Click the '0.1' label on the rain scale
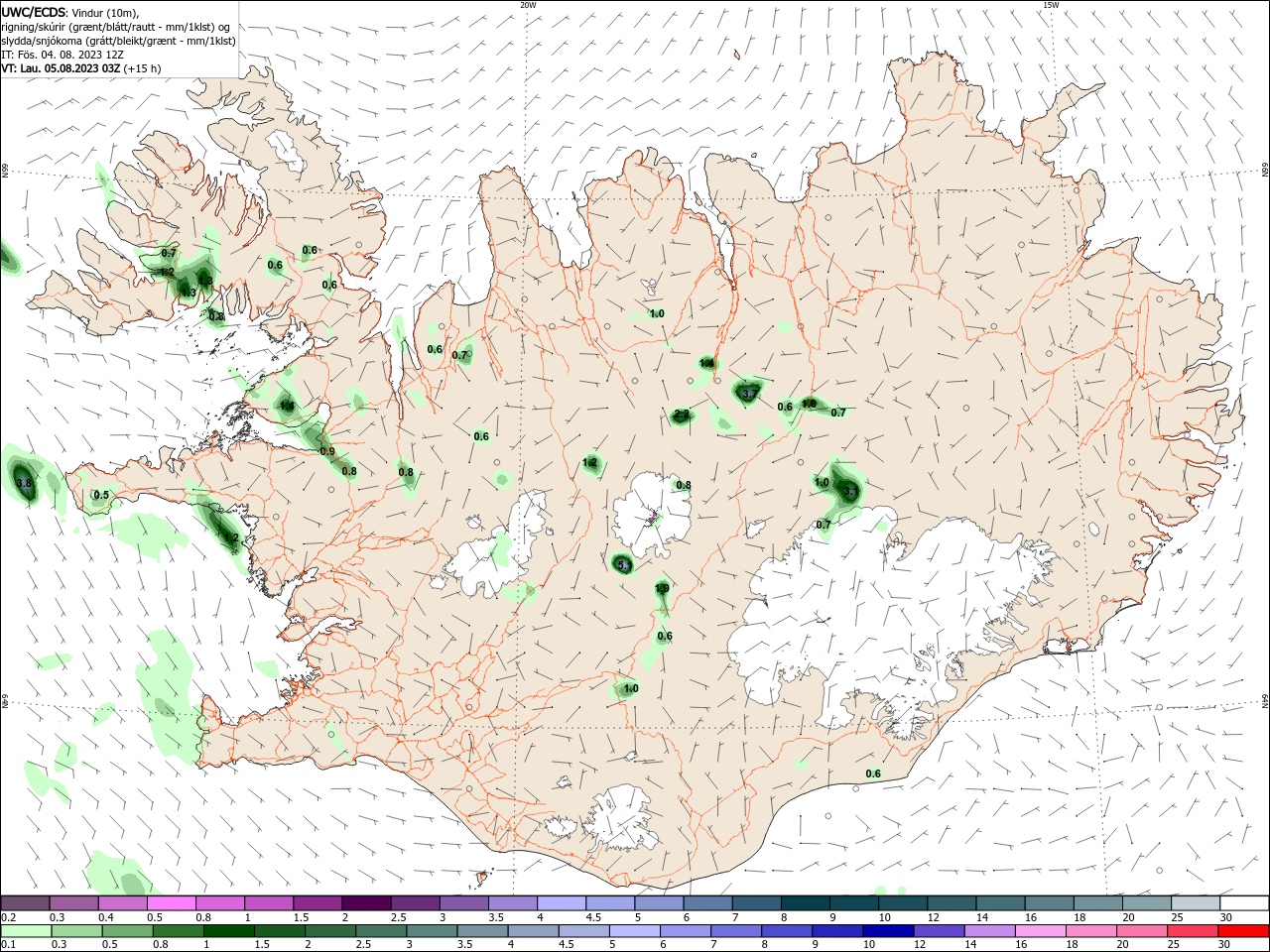Screen dimensions: 1270x952 [x=8, y=945]
